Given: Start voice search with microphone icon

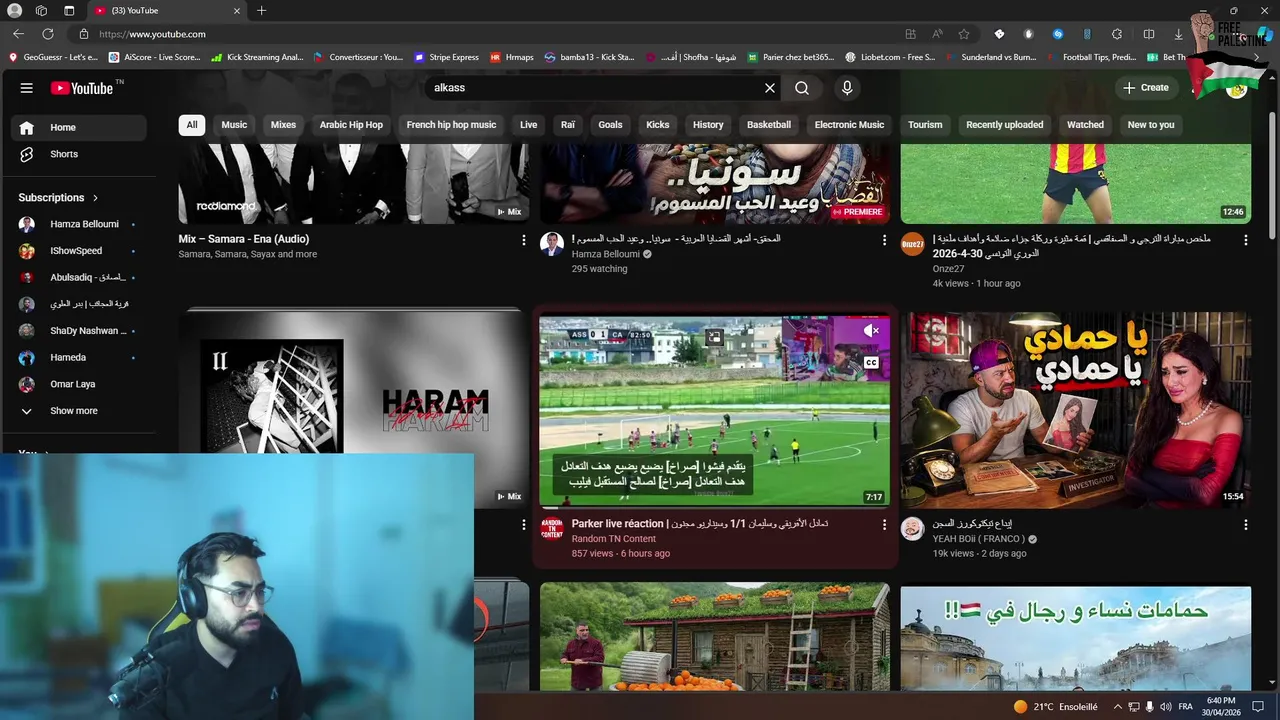Looking at the screenshot, I should (847, 88).
